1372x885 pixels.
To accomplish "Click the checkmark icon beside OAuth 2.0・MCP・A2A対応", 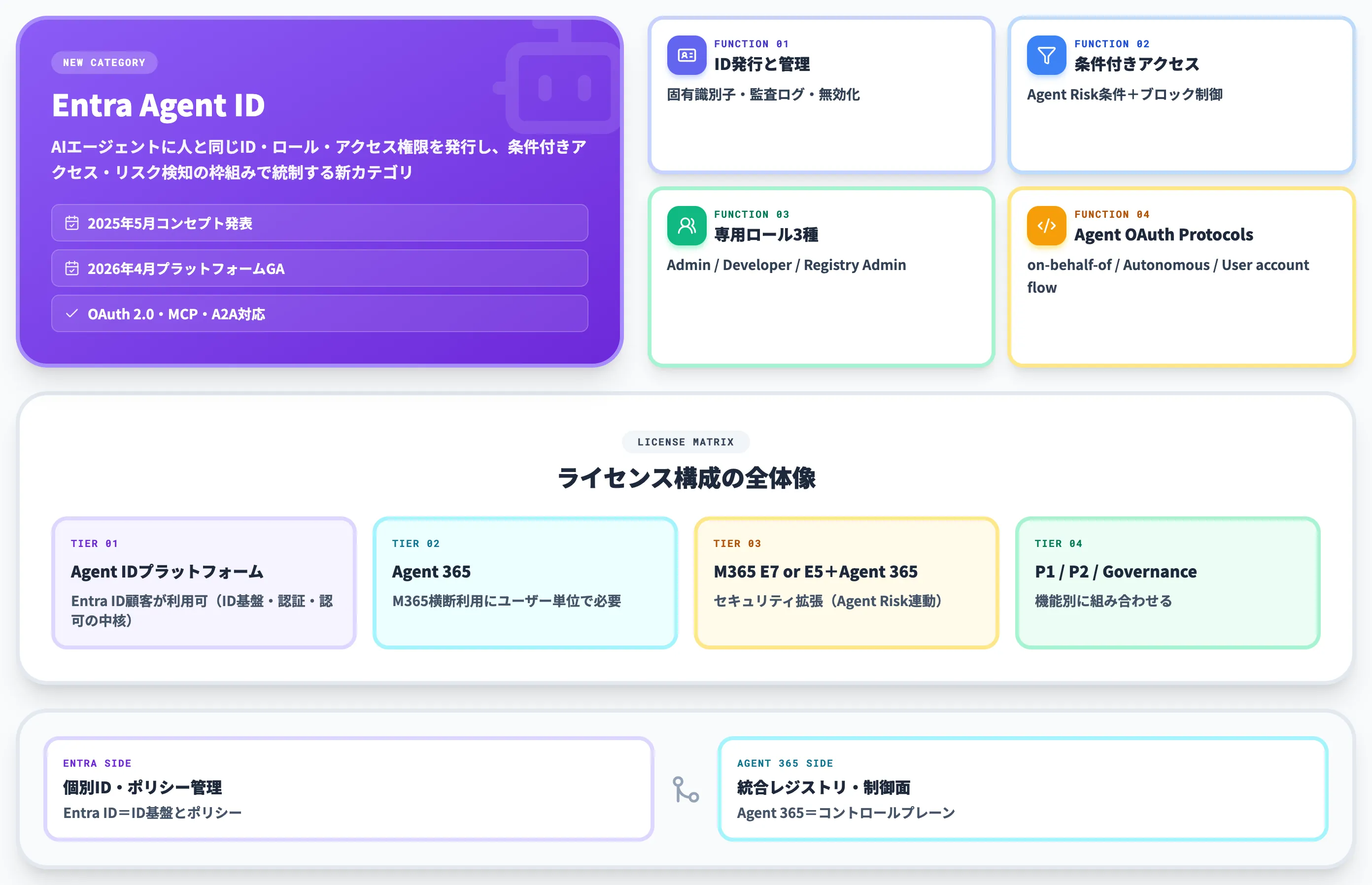I will pyautogui.click(x=72, y=314).
